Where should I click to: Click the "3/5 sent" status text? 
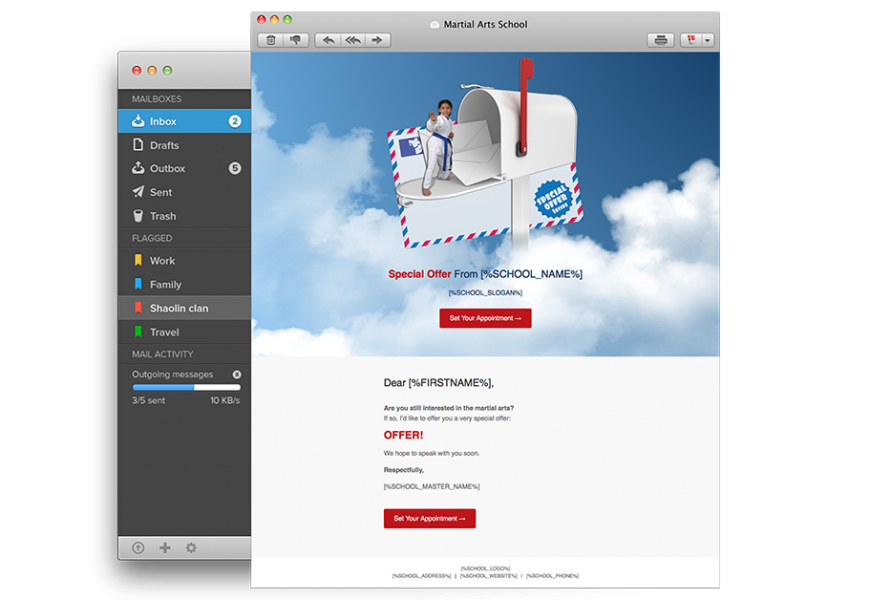click(x=149, y=401)
